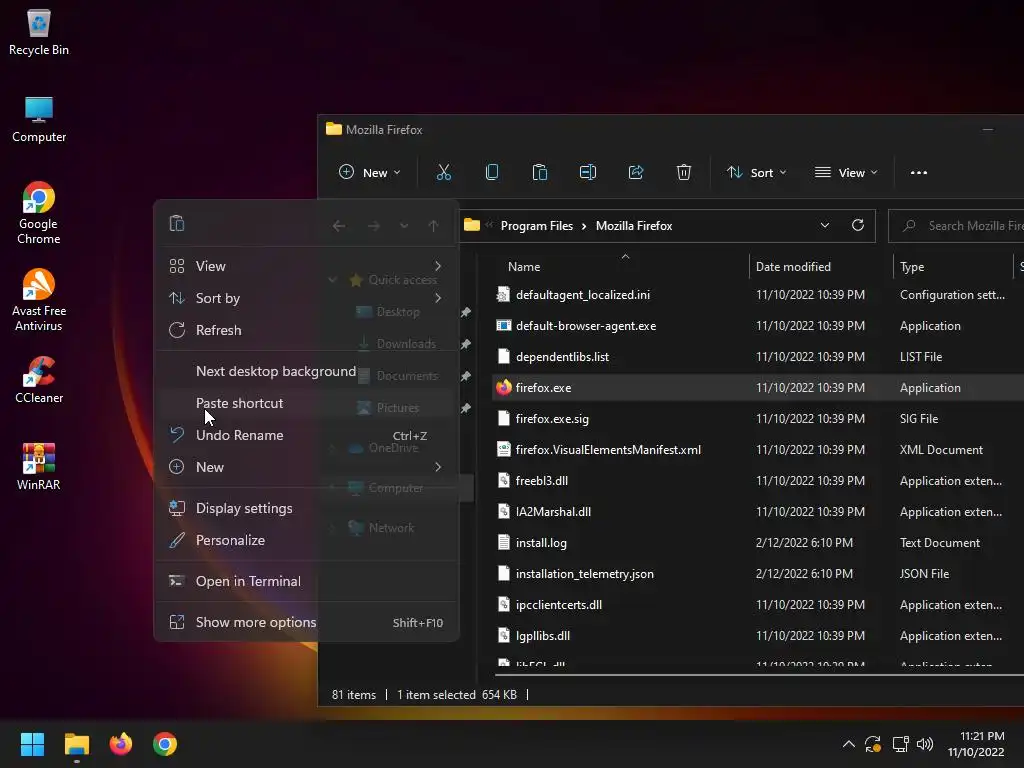
Task: Launch Chrome from the taskbar
Action: [x=165, y=744]
